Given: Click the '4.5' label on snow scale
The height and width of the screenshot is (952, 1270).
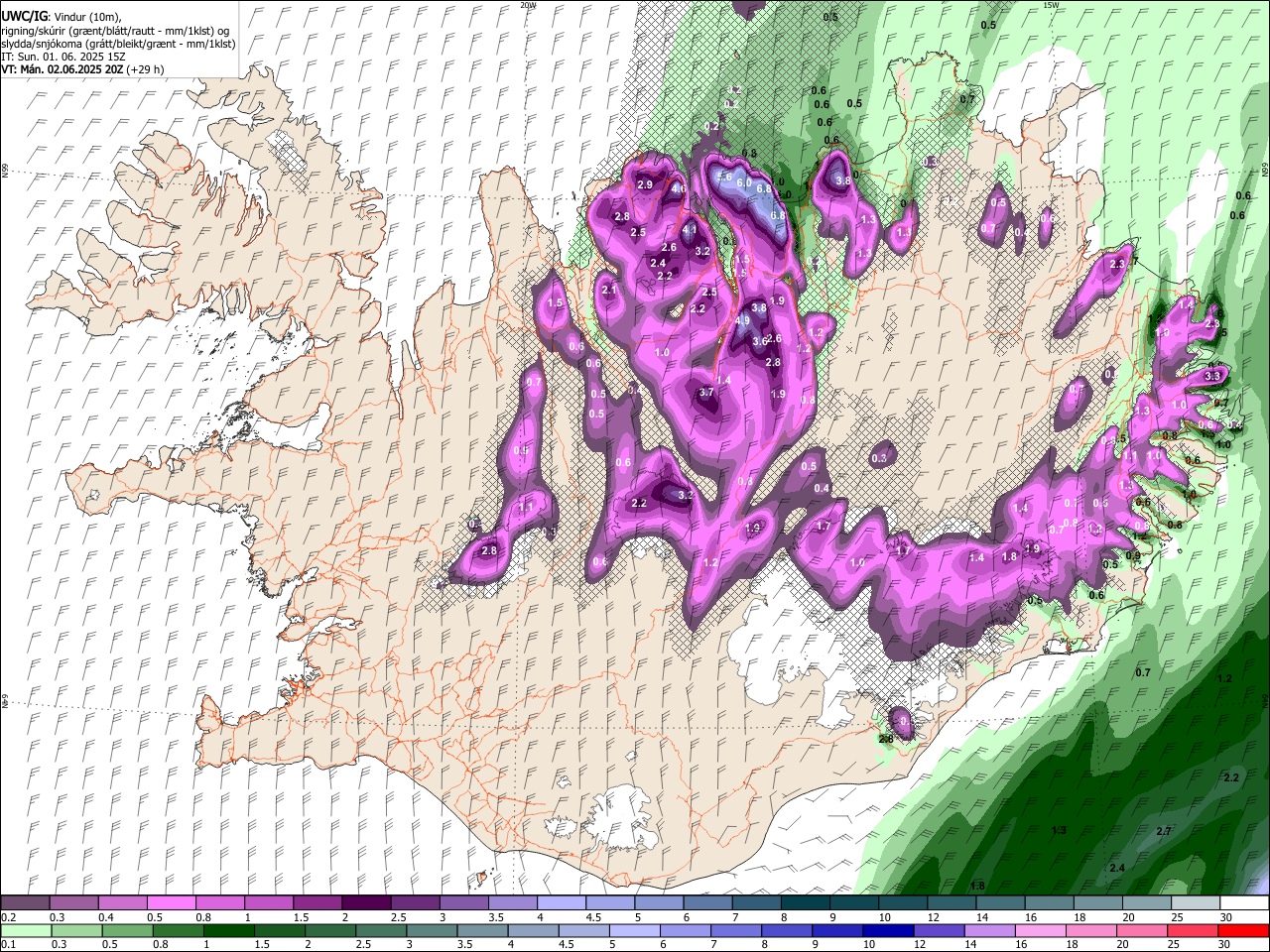Looking at the screenshot, I should pos(593,917).
